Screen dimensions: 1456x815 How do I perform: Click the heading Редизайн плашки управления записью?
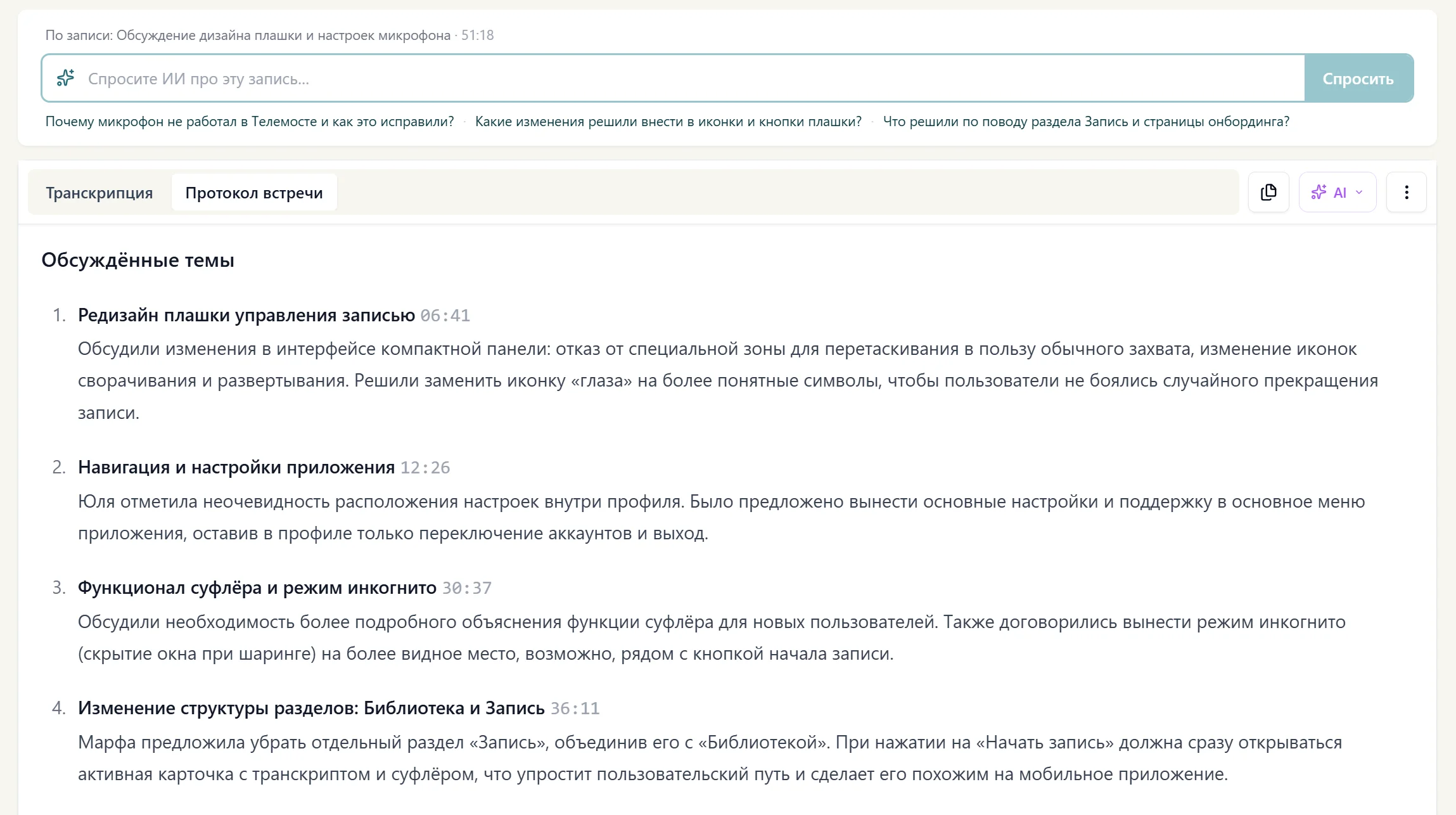click(246, 315)
